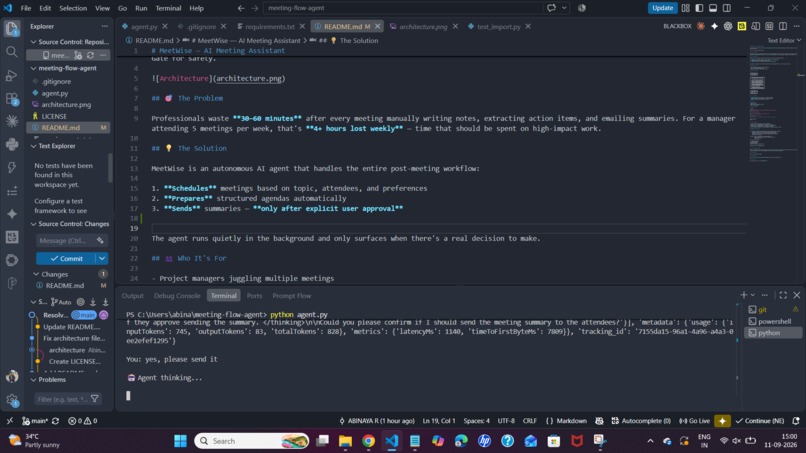Open the Text Editor dropdown
This screenshot has height=453, width=806.
784,40
